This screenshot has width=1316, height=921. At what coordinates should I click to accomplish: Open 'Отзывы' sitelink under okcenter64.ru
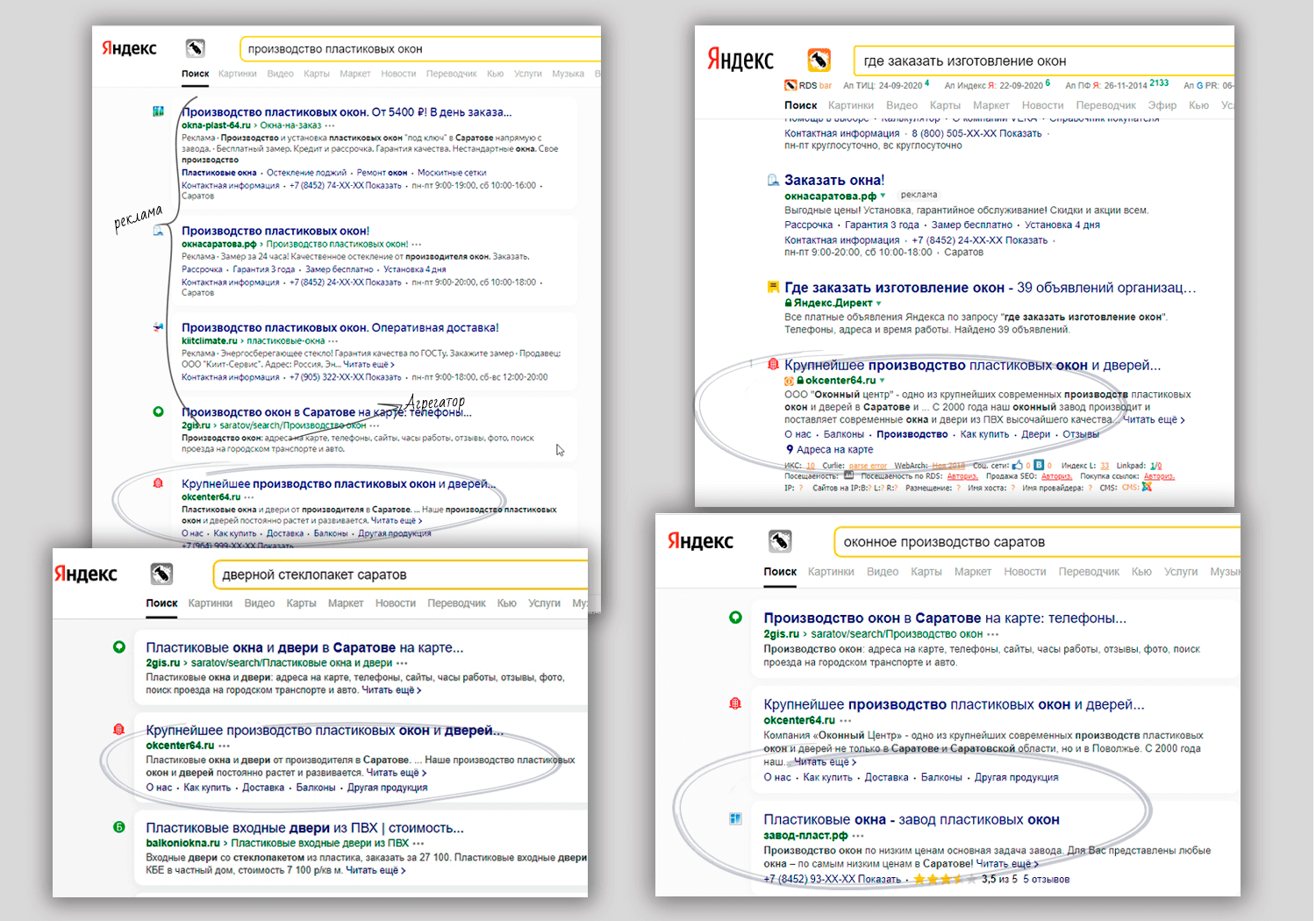[1081, 434]
